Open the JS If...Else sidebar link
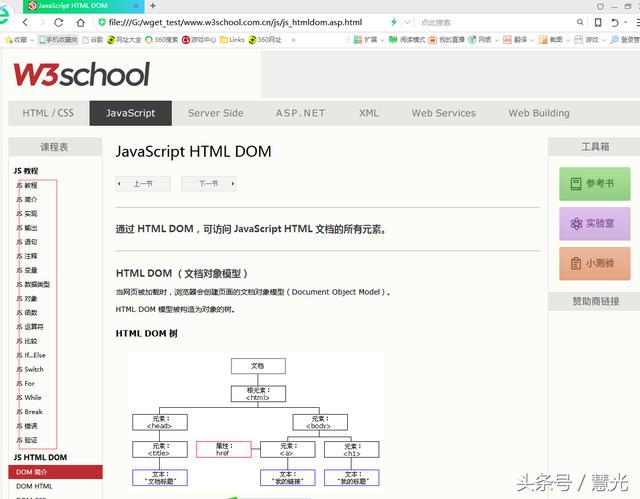The height and width of the screenshot is (499, 640). point(31,355)
